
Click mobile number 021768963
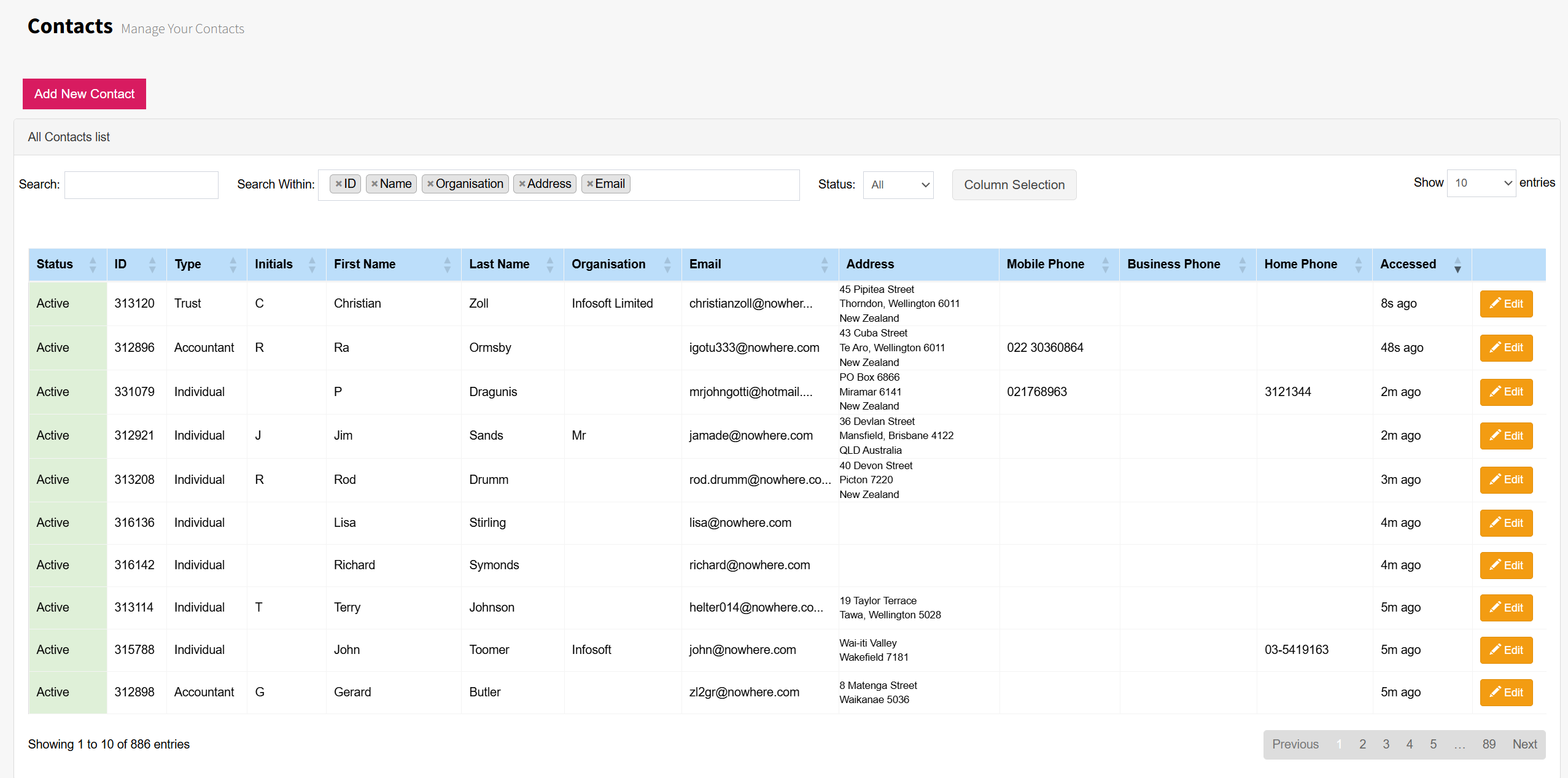coord(1037,392)
